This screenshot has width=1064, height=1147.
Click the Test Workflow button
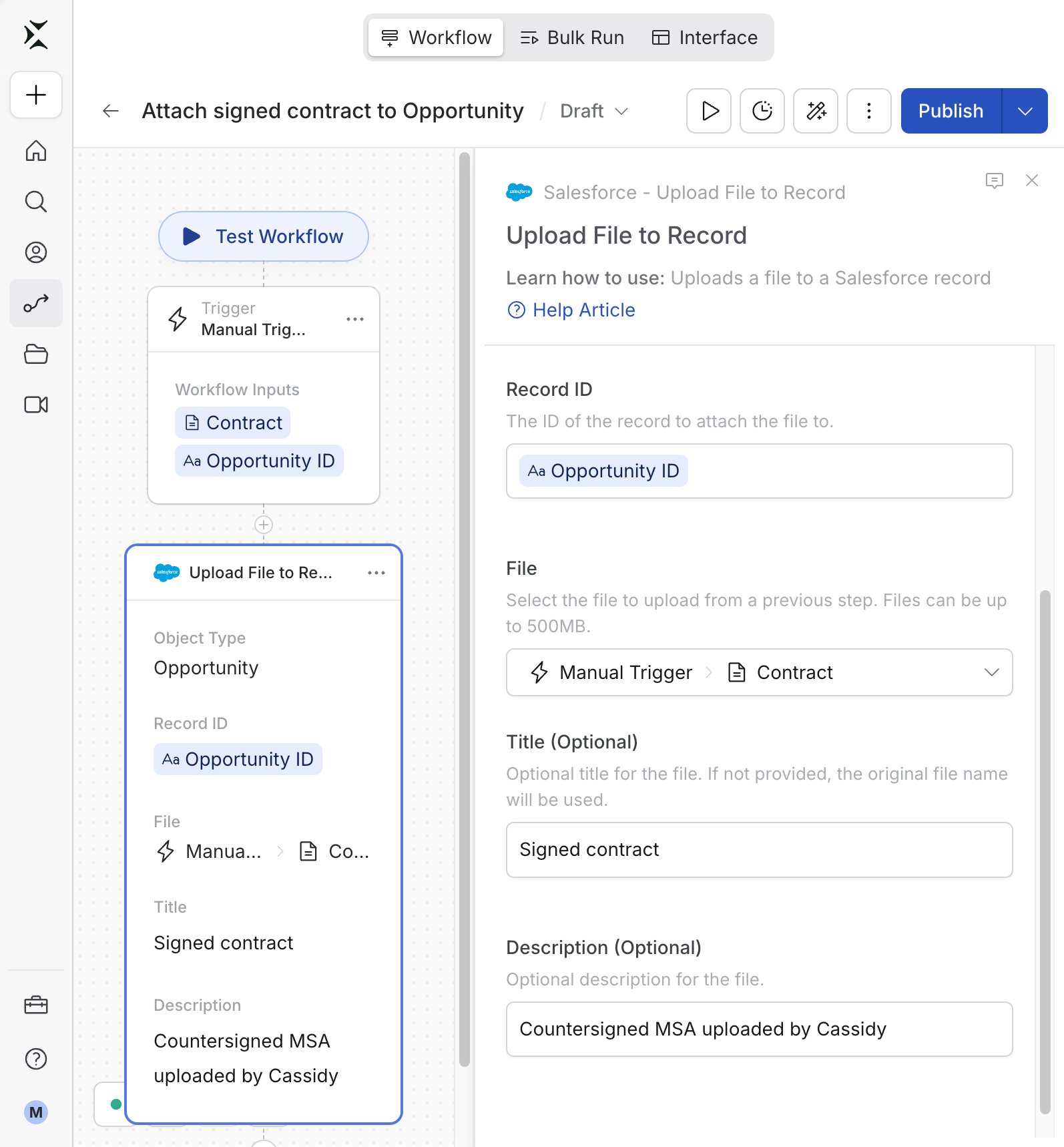coord(264,236)
